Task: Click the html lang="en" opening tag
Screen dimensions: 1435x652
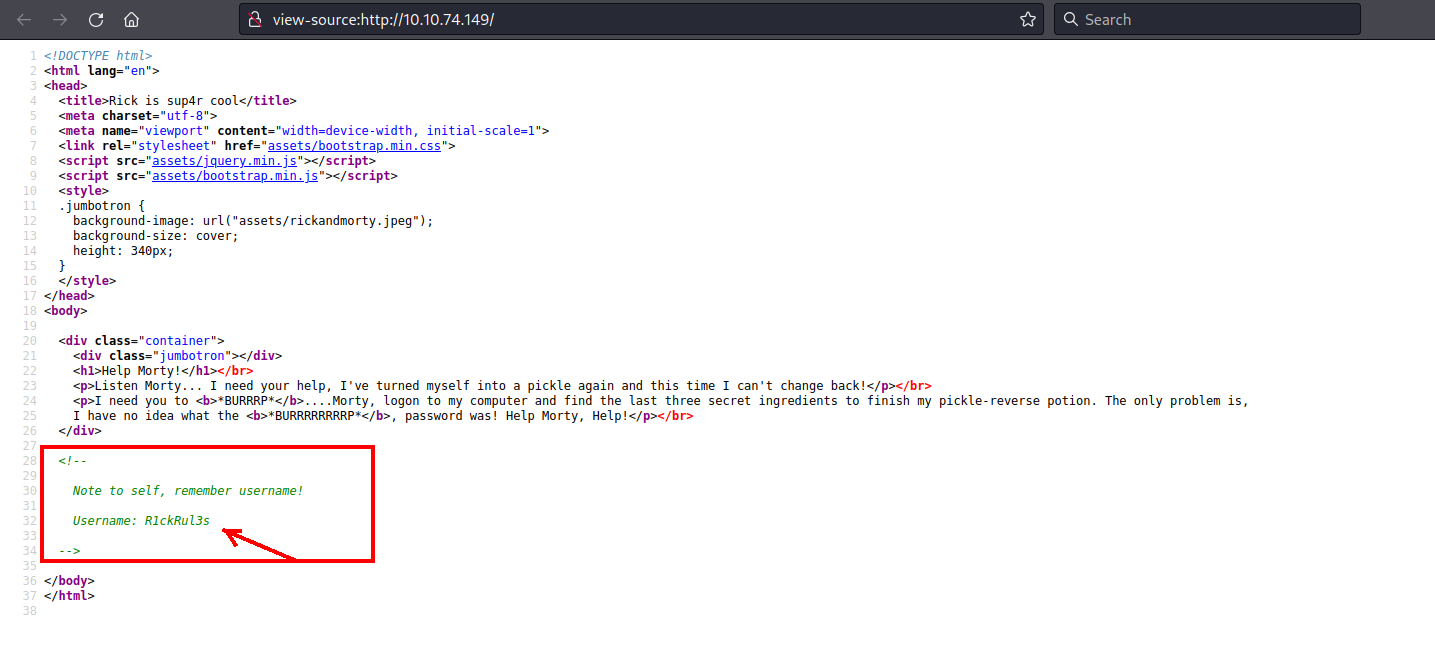Action: click(x=102, y=71)
